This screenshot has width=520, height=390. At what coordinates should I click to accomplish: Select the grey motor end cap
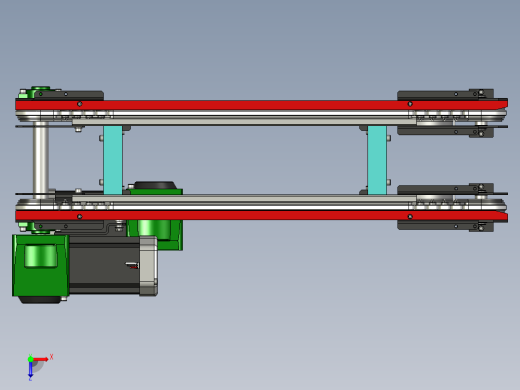tap(148, 266)
